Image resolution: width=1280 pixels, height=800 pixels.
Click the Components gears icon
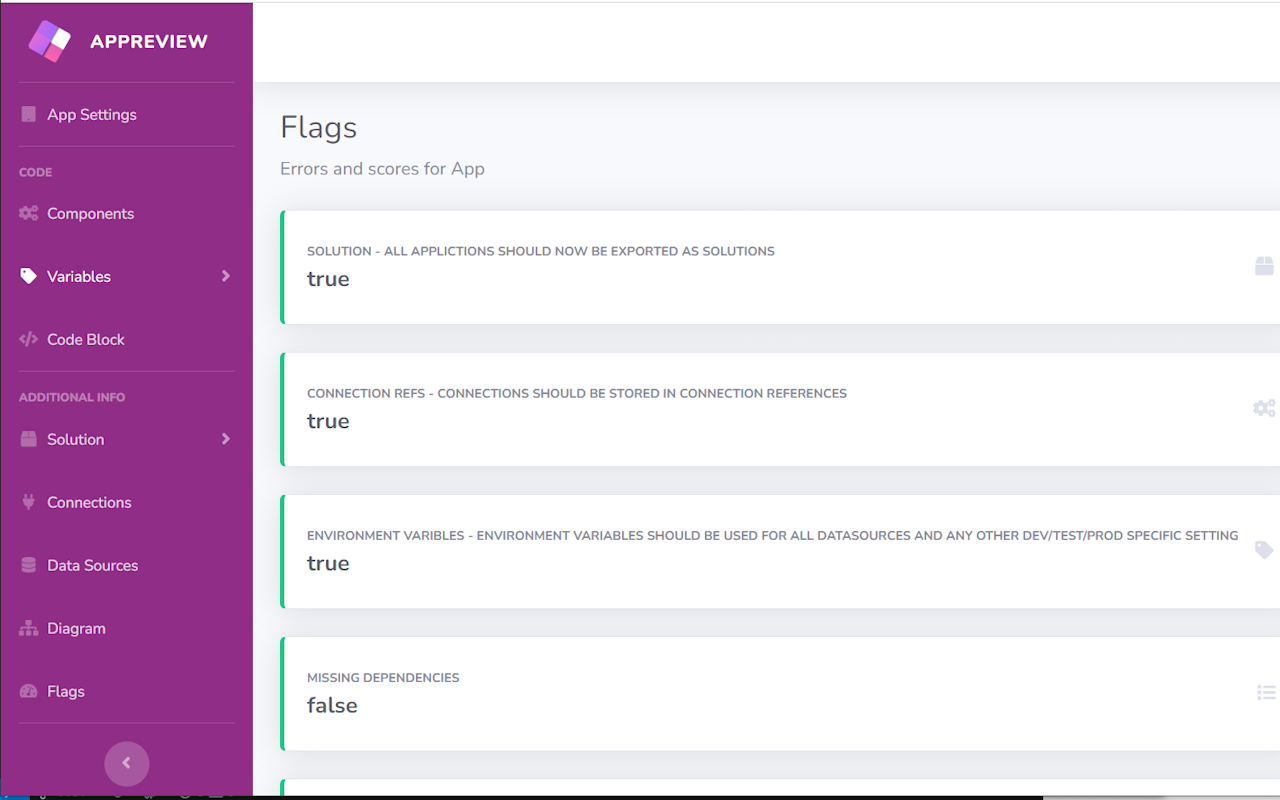click(28, 213)
